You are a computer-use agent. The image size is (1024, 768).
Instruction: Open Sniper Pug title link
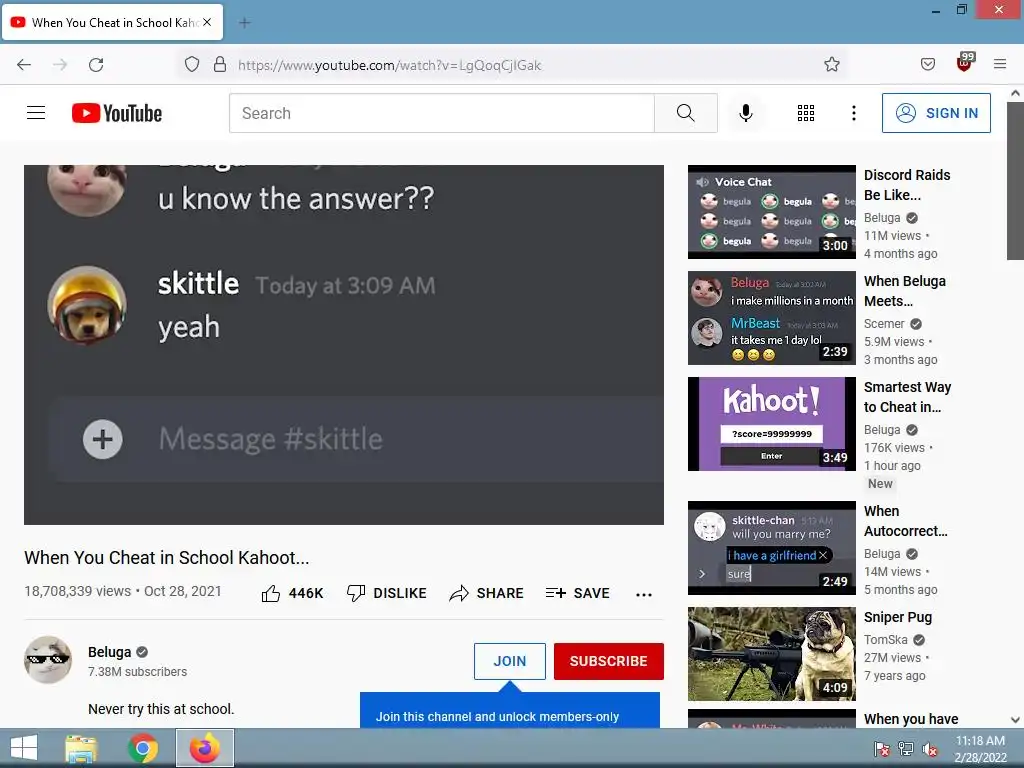[x=897, y=617]
